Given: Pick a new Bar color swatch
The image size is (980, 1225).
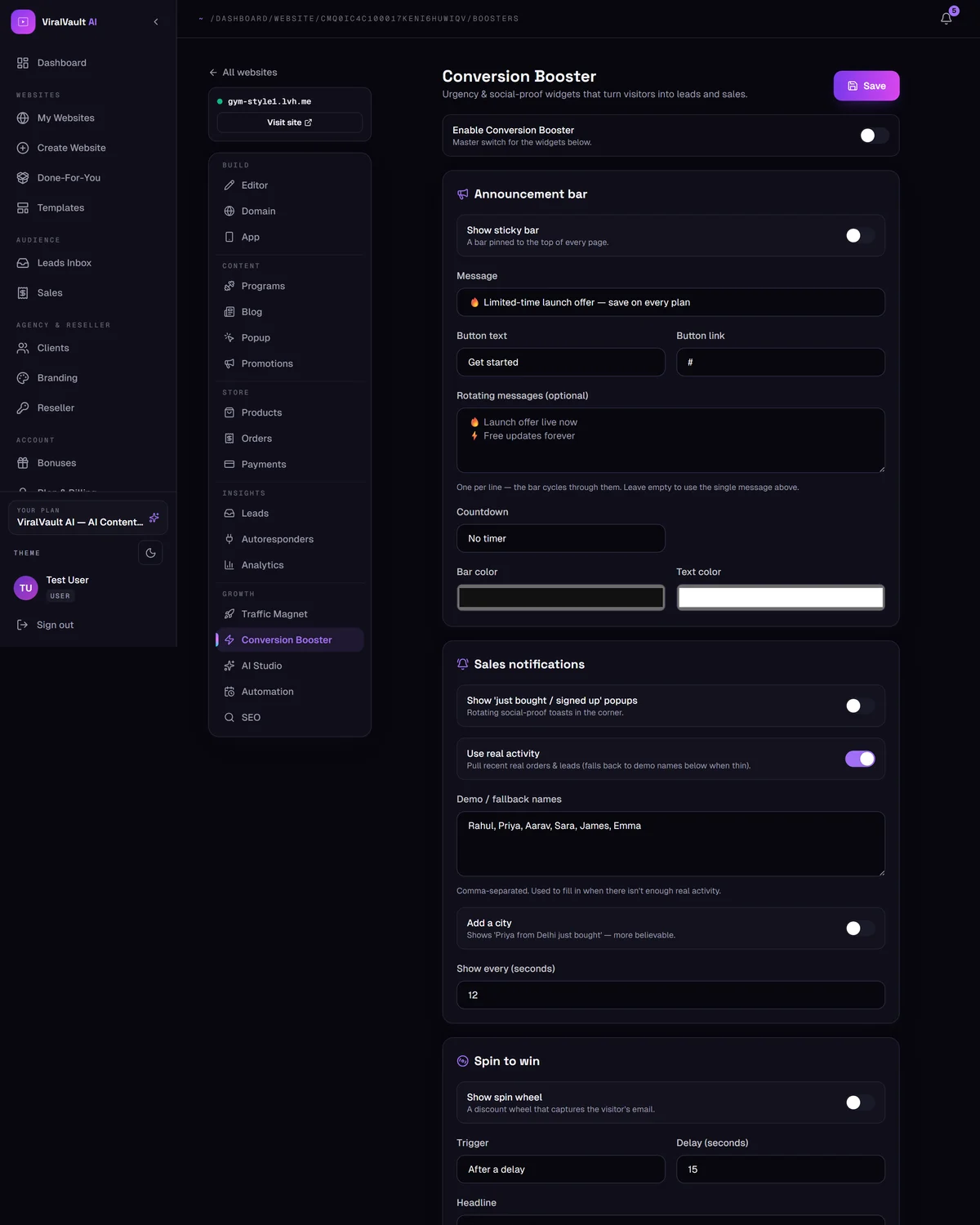Looking at the screenshot, I should (561, 598).
